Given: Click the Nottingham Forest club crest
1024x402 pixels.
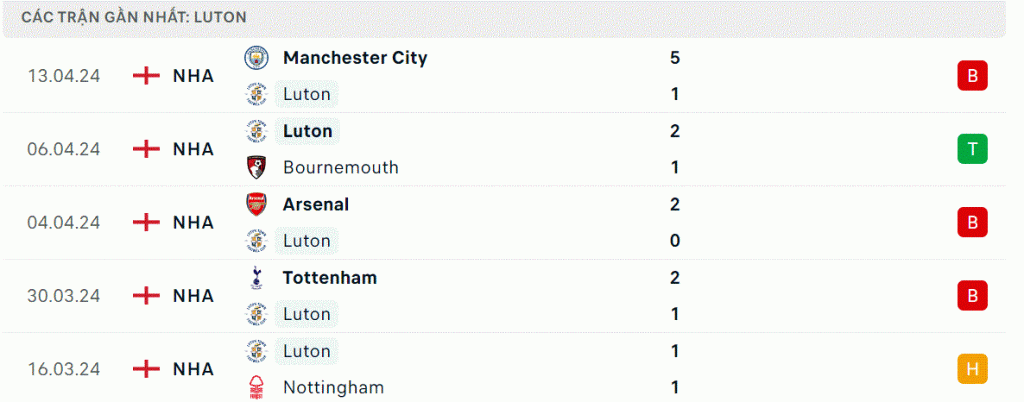Looking at the screenshot, I should click(256, 388).
